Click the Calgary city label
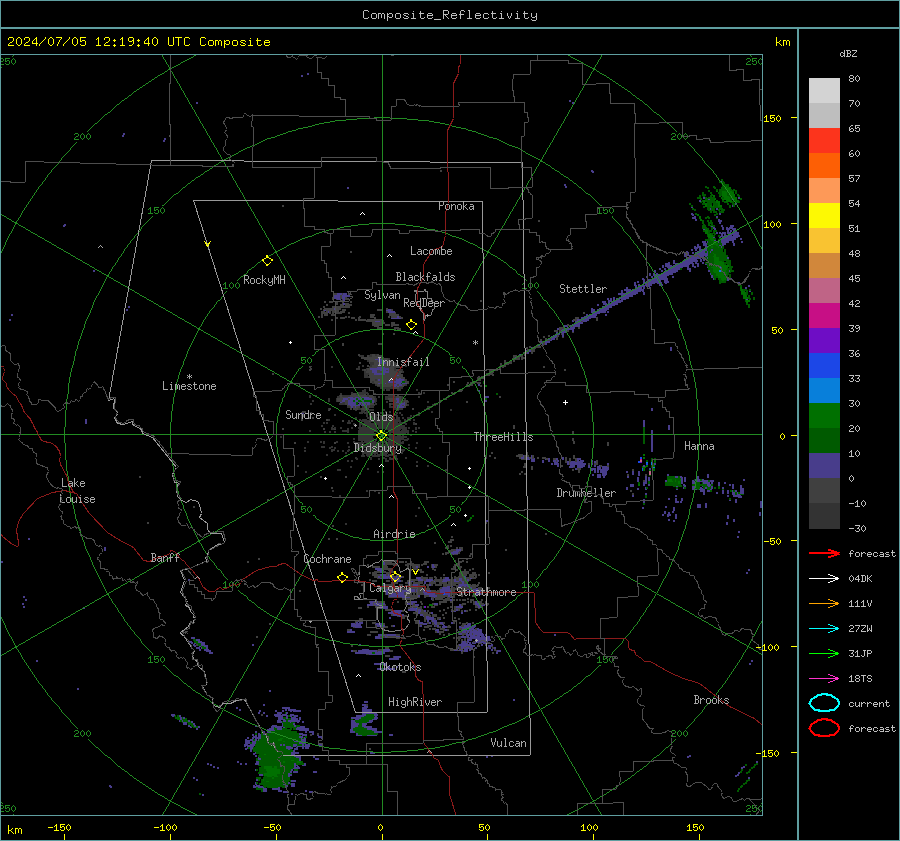The image size is (900, 841). [x=390, y=588]
